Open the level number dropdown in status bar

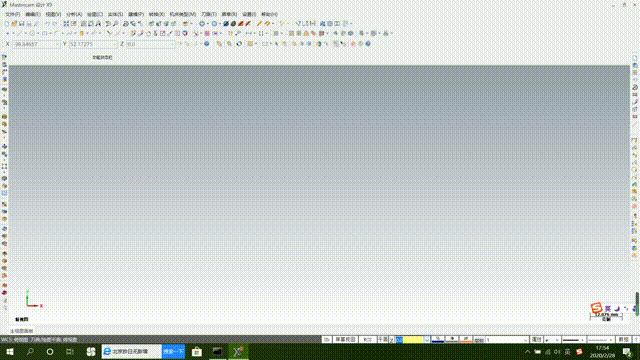click(525, 340)
